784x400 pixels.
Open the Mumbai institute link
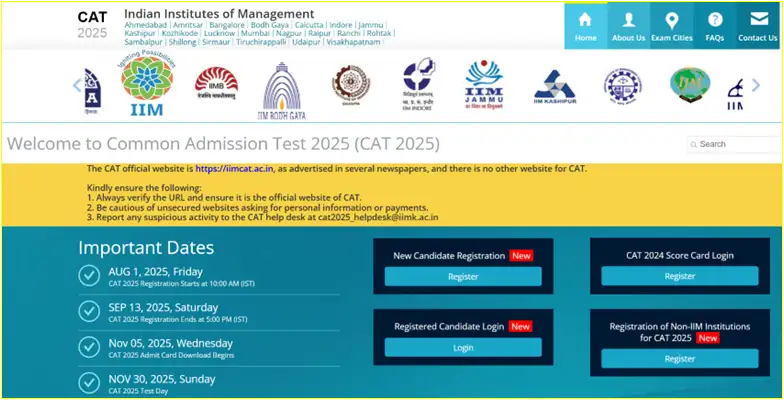256,34
